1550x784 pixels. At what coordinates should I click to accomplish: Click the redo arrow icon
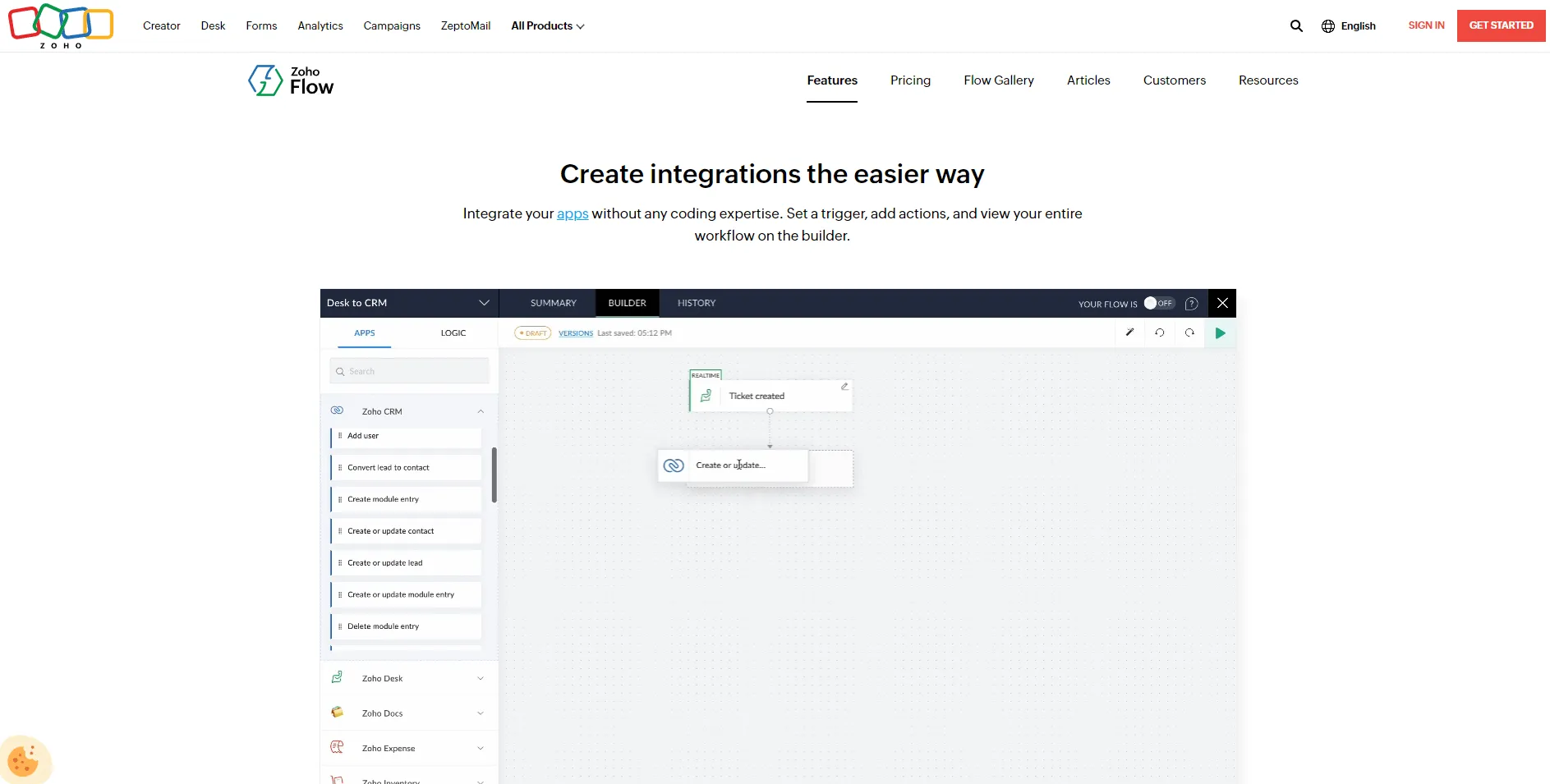click(1189, 332)
